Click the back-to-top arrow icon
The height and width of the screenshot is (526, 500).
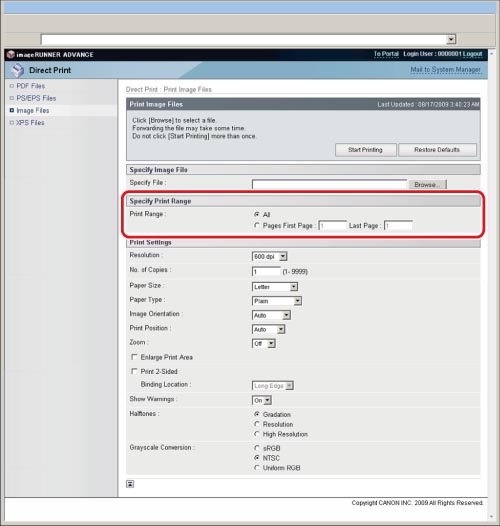pyautogui.click(x=130, y=484)
